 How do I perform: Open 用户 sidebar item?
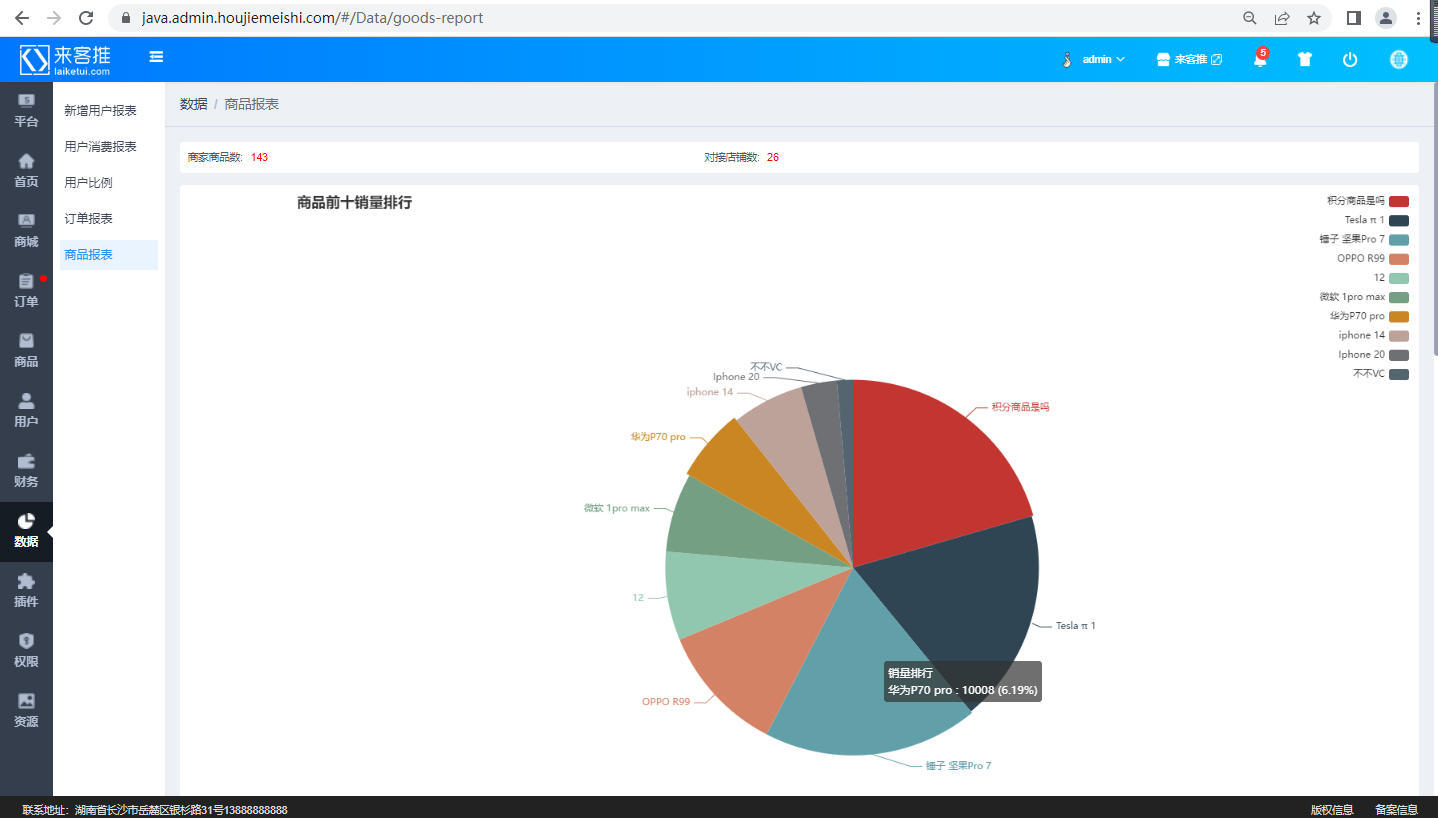coord(26,411)
